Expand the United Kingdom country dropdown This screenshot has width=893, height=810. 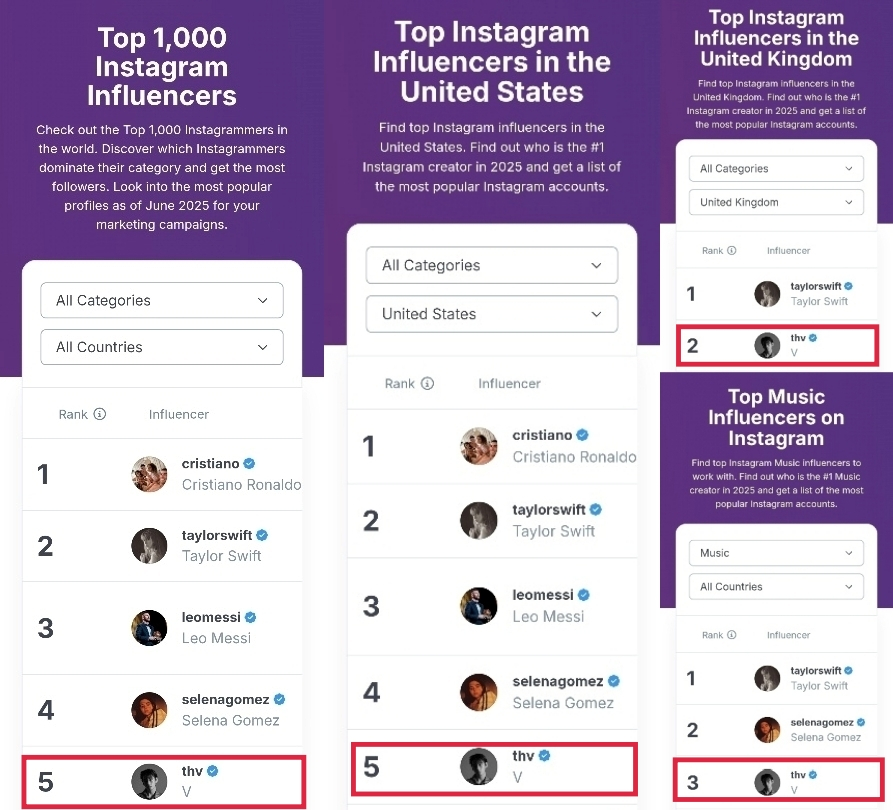point(776,202)
